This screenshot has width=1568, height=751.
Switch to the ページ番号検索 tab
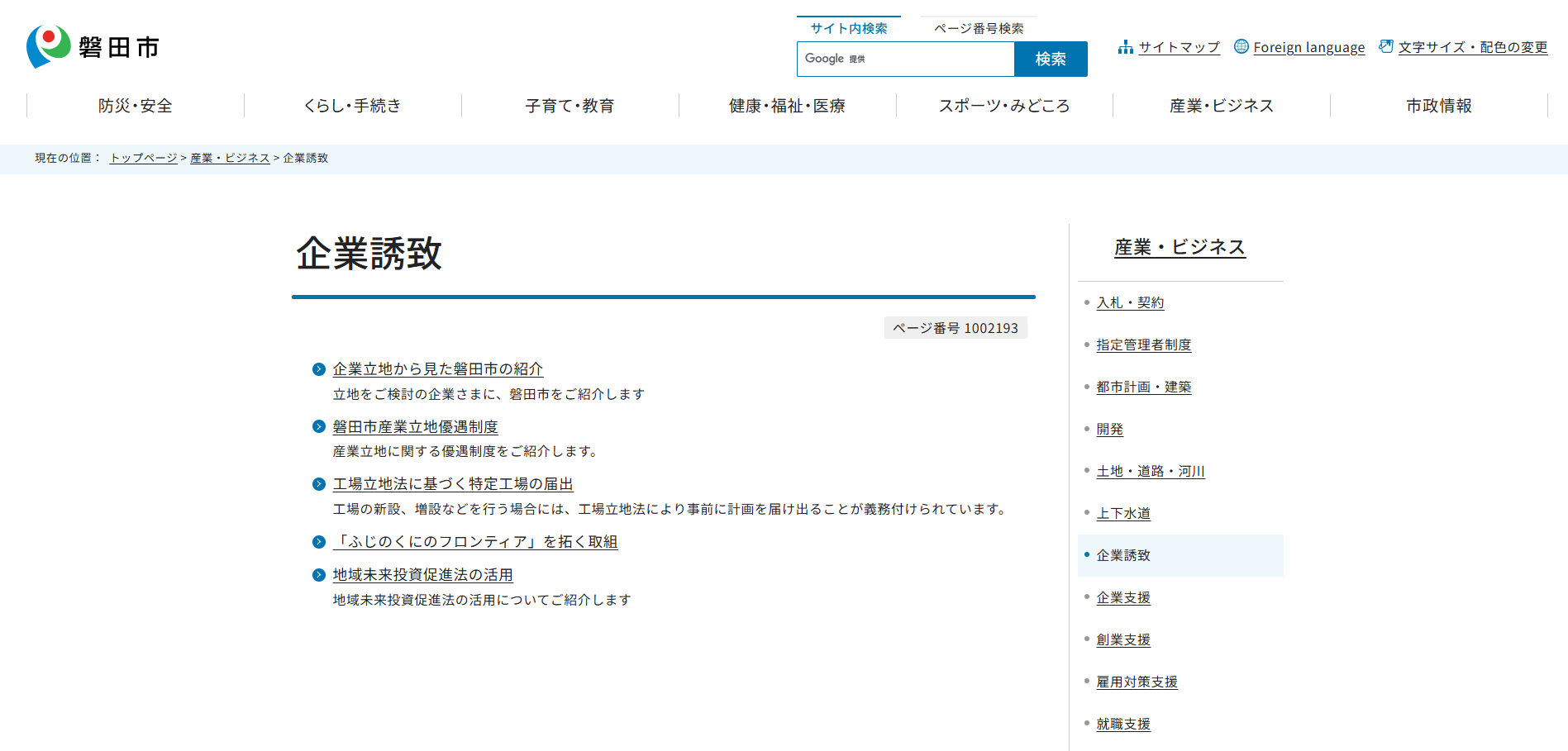point(979,28)
